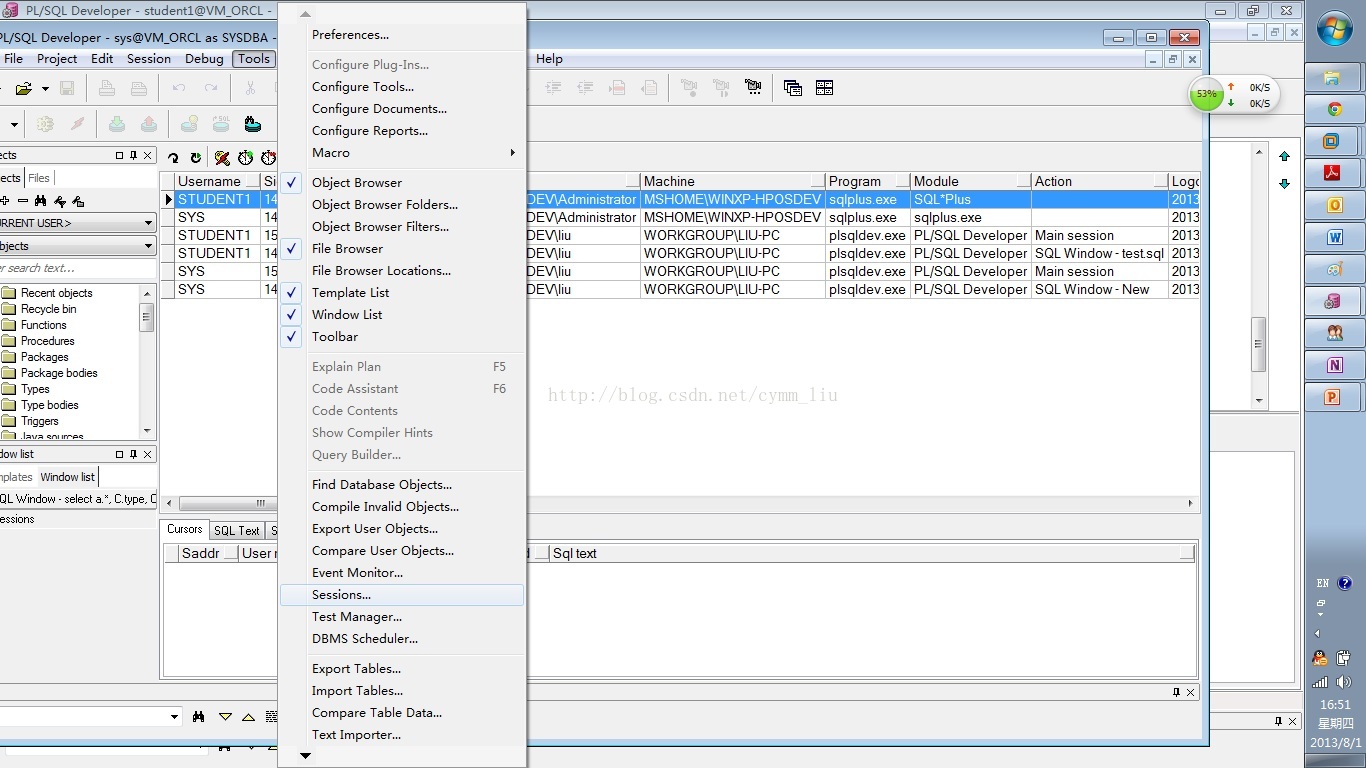Open the dropdown in the bottom status bar
1366x768 pixels.
pyautogui.click(x=174, y=717)
